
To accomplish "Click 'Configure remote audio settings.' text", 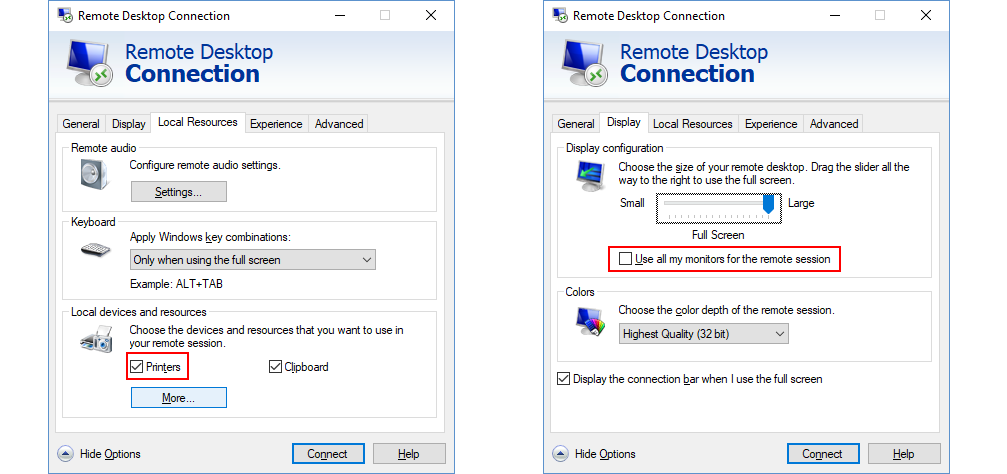I will pos(206,165).
